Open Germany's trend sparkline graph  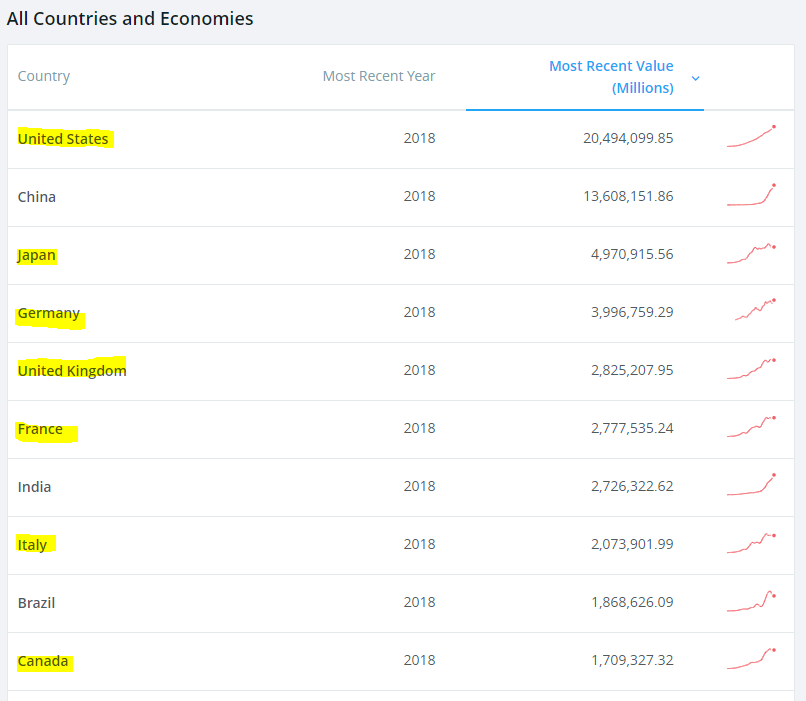click(755, 310)
